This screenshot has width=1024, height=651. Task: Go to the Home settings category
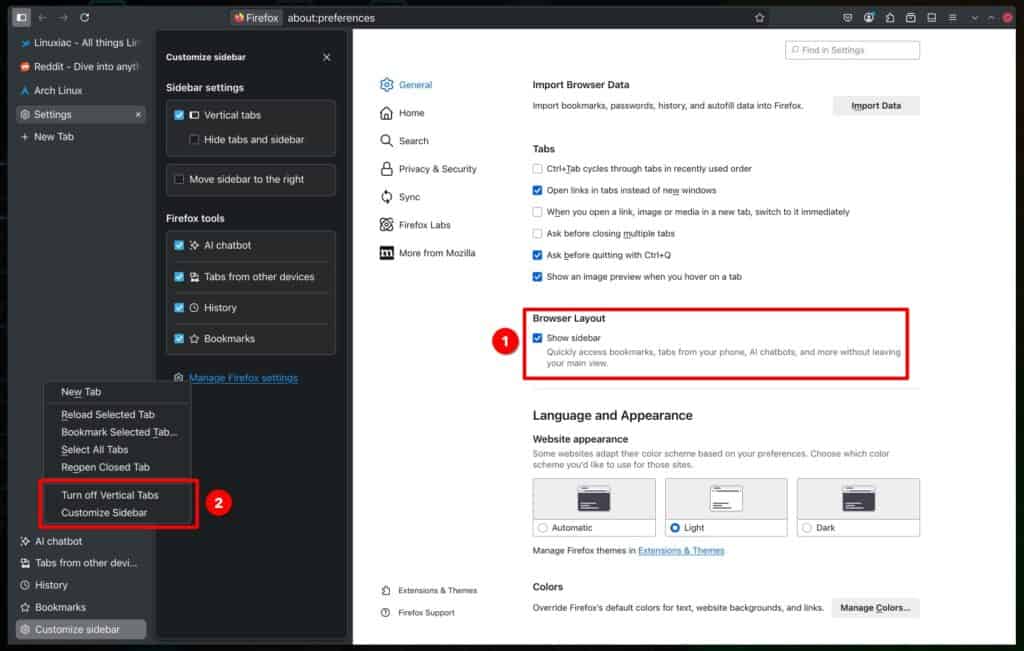pyautogui.click(x=411, y=113)
